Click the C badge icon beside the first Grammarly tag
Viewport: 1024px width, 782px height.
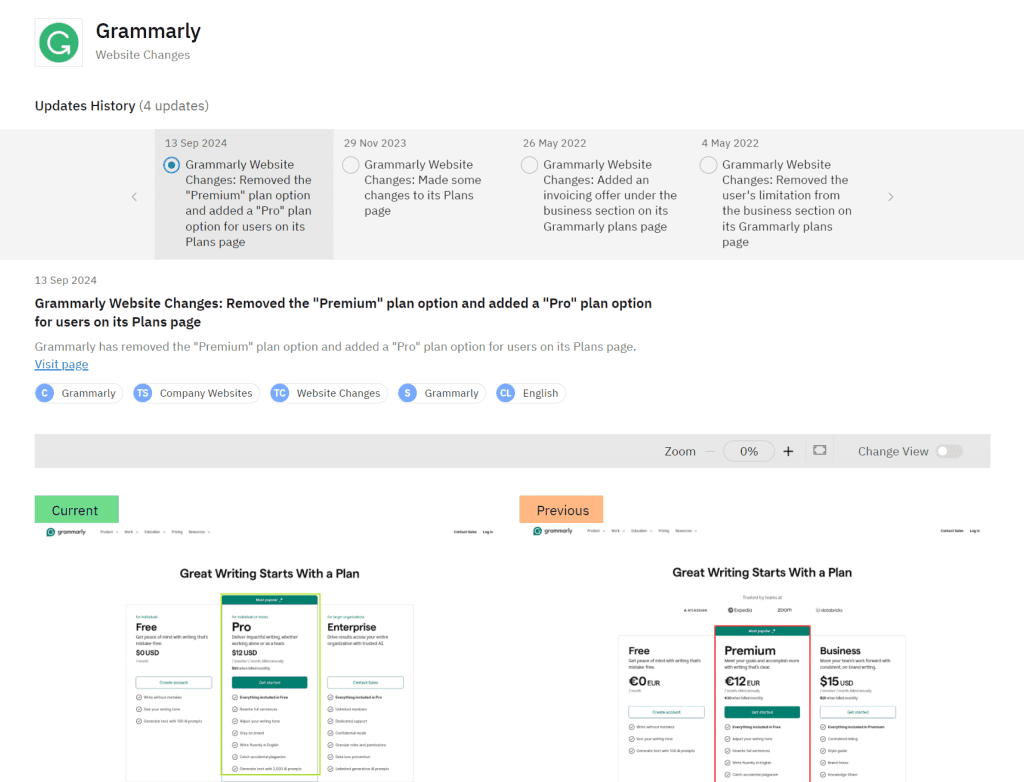pos(44,393)
